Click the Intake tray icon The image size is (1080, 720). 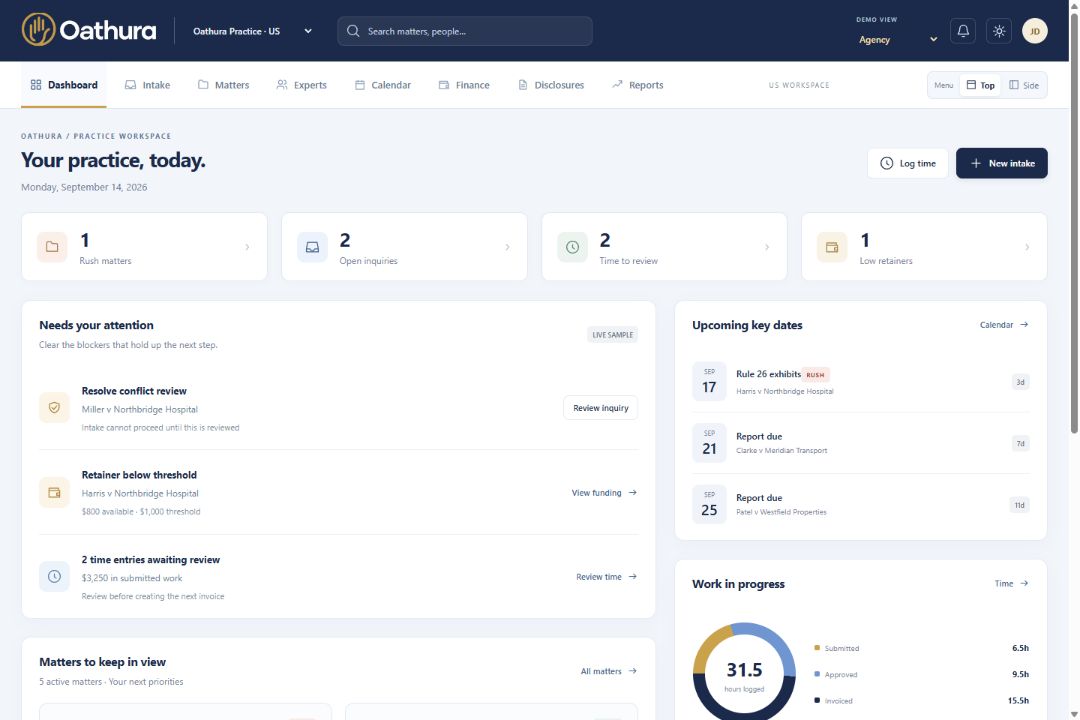click(x=130, y=85)
